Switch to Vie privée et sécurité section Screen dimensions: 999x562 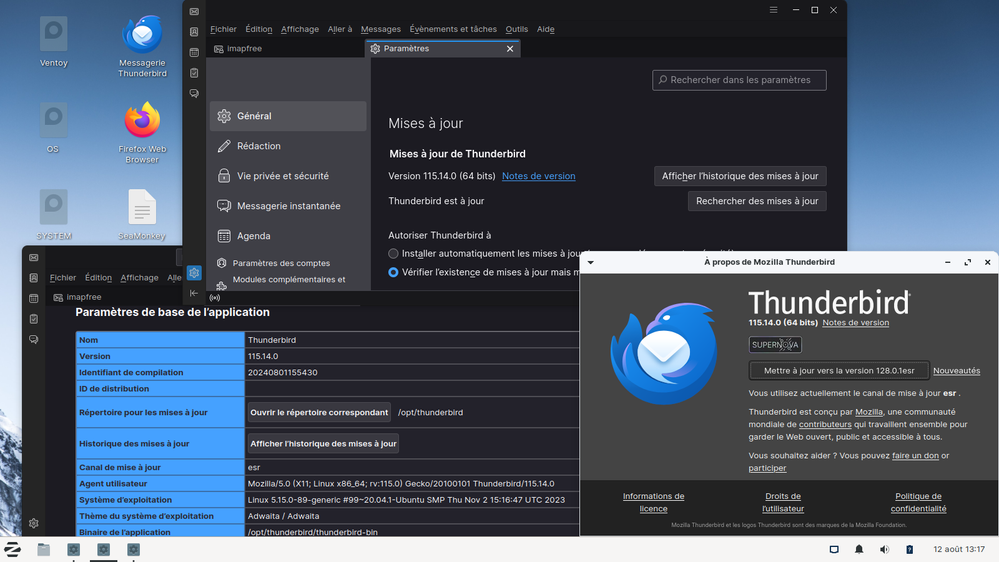282,176
